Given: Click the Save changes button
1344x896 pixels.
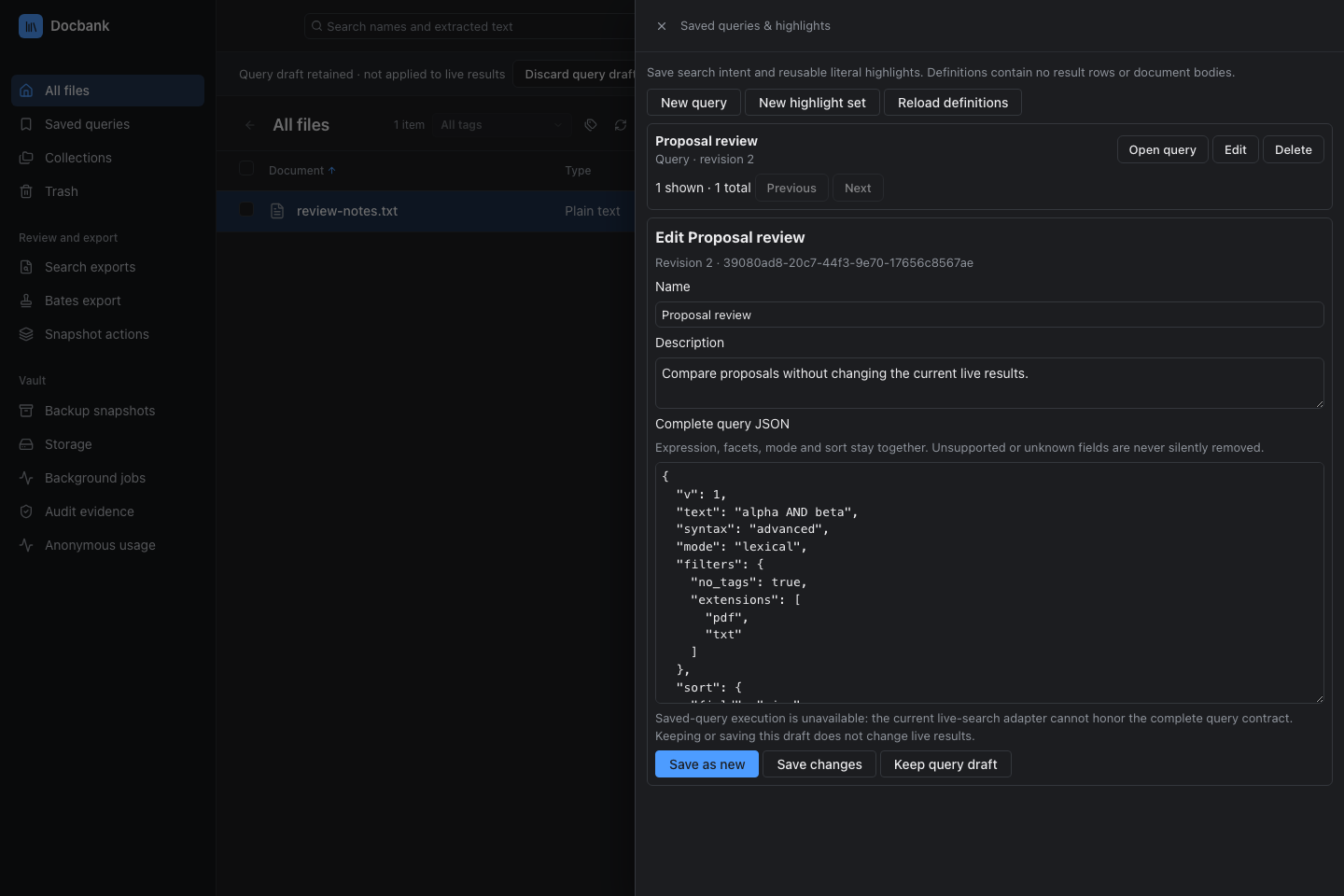Looking at the screenshot, I should pos(819,764).
